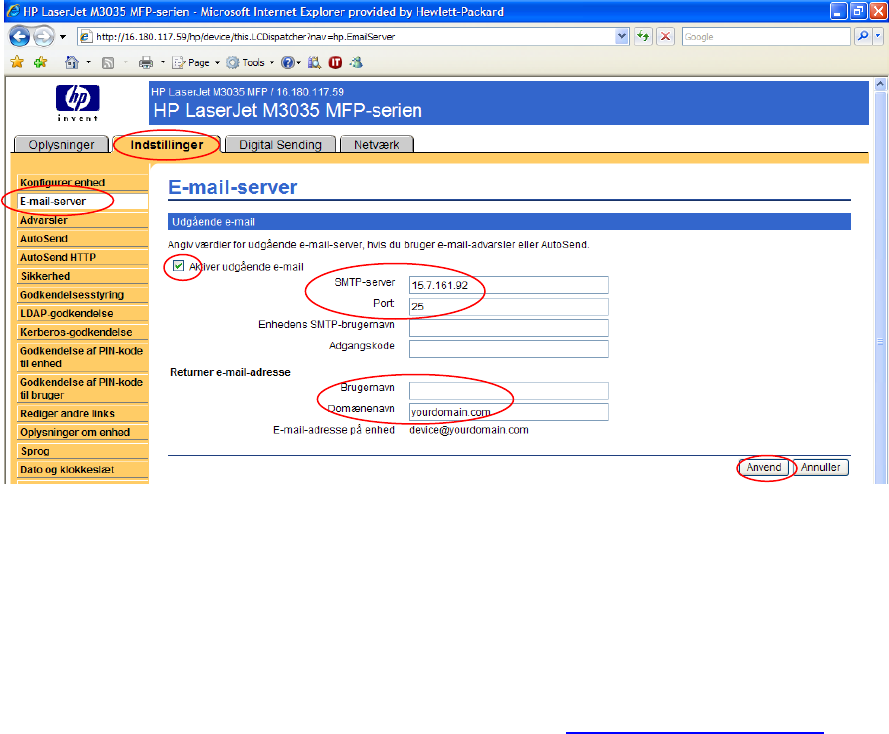889x734 pixels.
Task: Click the SMTP-server input field
Action: pos(508,285)
